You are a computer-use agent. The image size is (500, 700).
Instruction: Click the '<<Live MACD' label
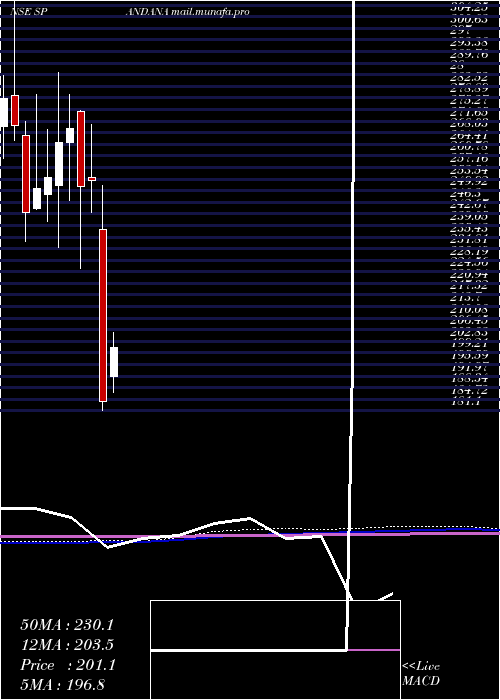pyautogui.click(x=421, y=674)
